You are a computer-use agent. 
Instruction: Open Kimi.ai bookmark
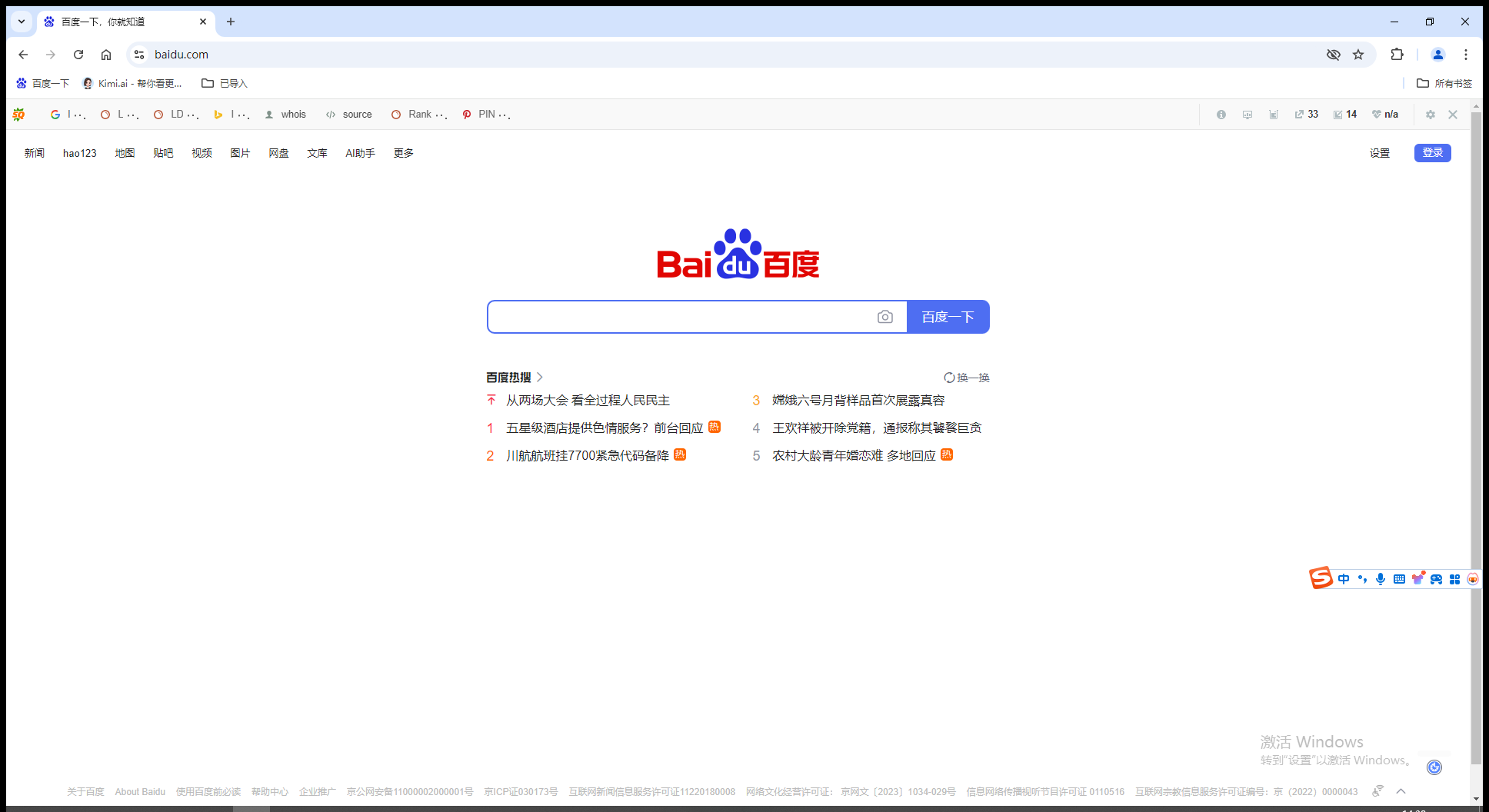click(x=132, y=83)
